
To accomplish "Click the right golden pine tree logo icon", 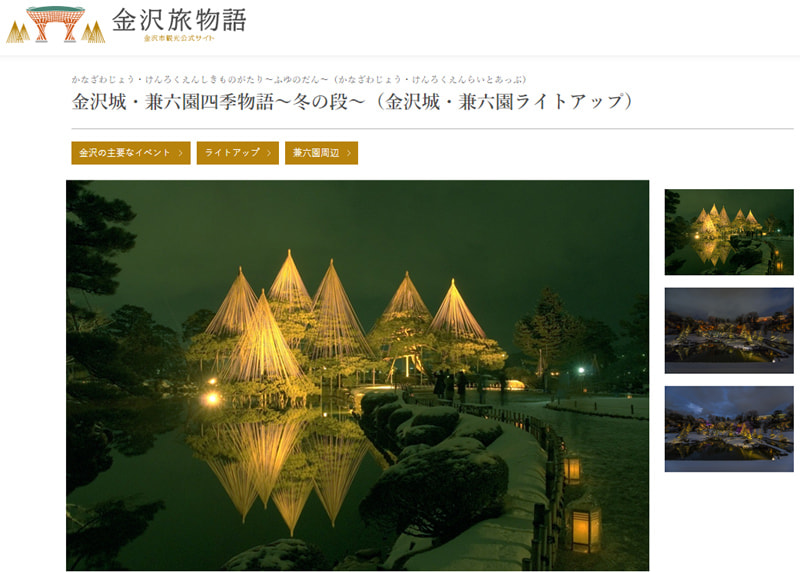I will click(93, 32).
